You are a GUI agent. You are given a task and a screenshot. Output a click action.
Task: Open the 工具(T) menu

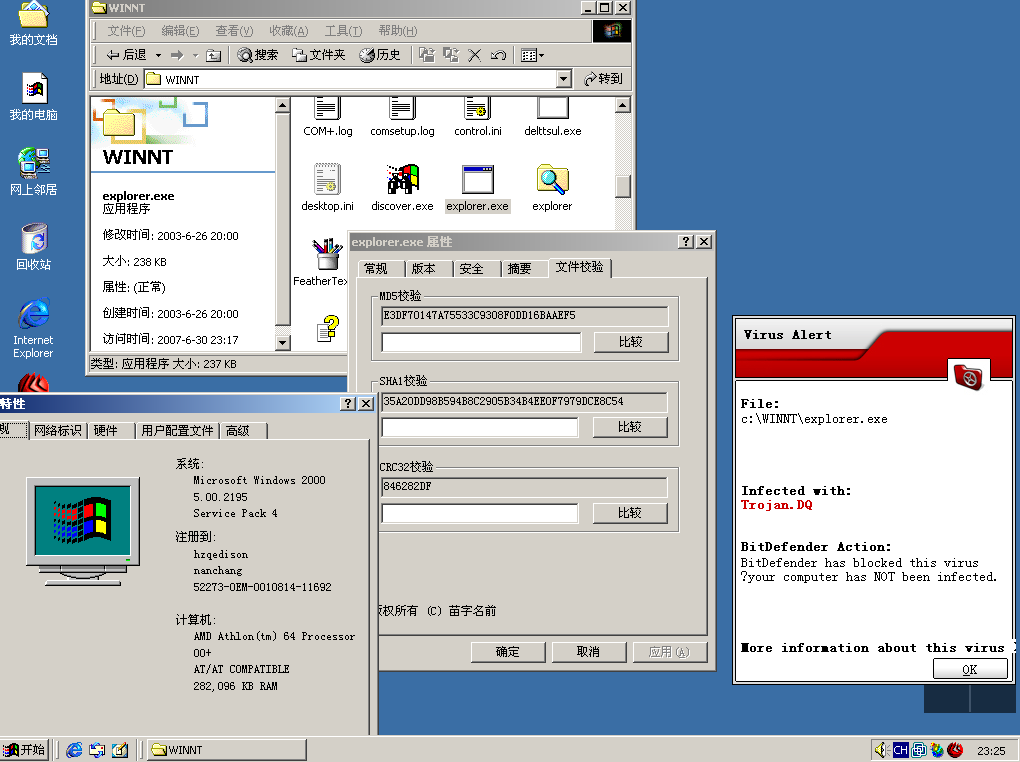[343, 31]
